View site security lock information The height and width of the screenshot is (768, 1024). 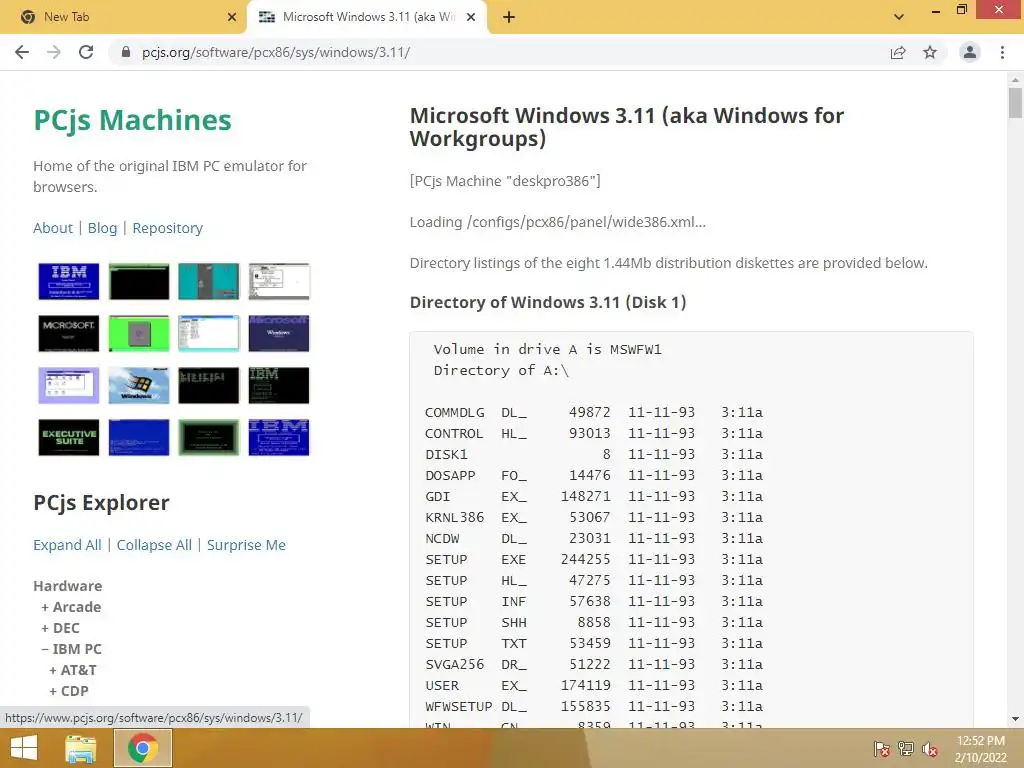(126, 52)
